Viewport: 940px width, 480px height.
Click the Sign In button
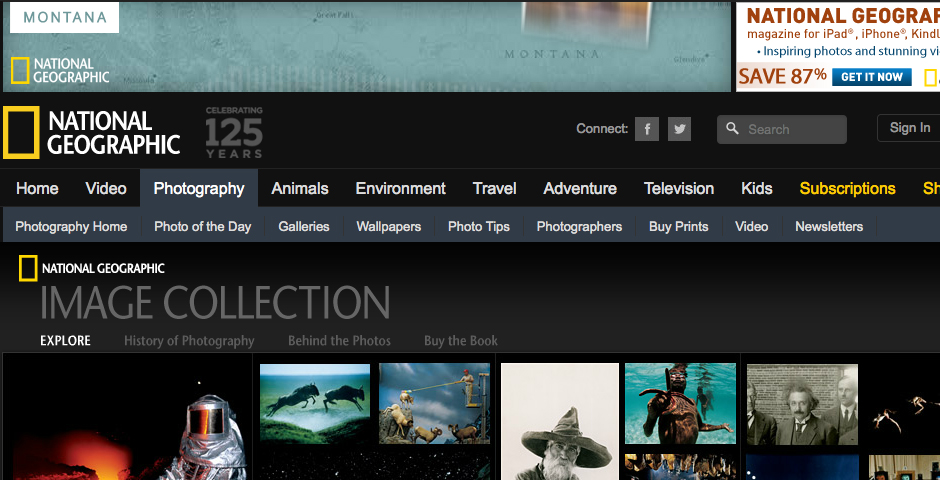(909, 128)
